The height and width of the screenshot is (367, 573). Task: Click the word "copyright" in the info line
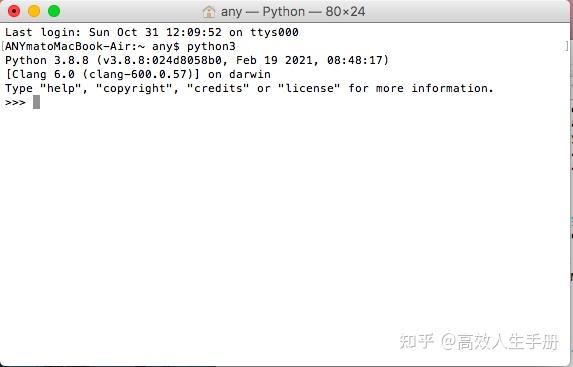pyautogui.click(x=134, y=89)
